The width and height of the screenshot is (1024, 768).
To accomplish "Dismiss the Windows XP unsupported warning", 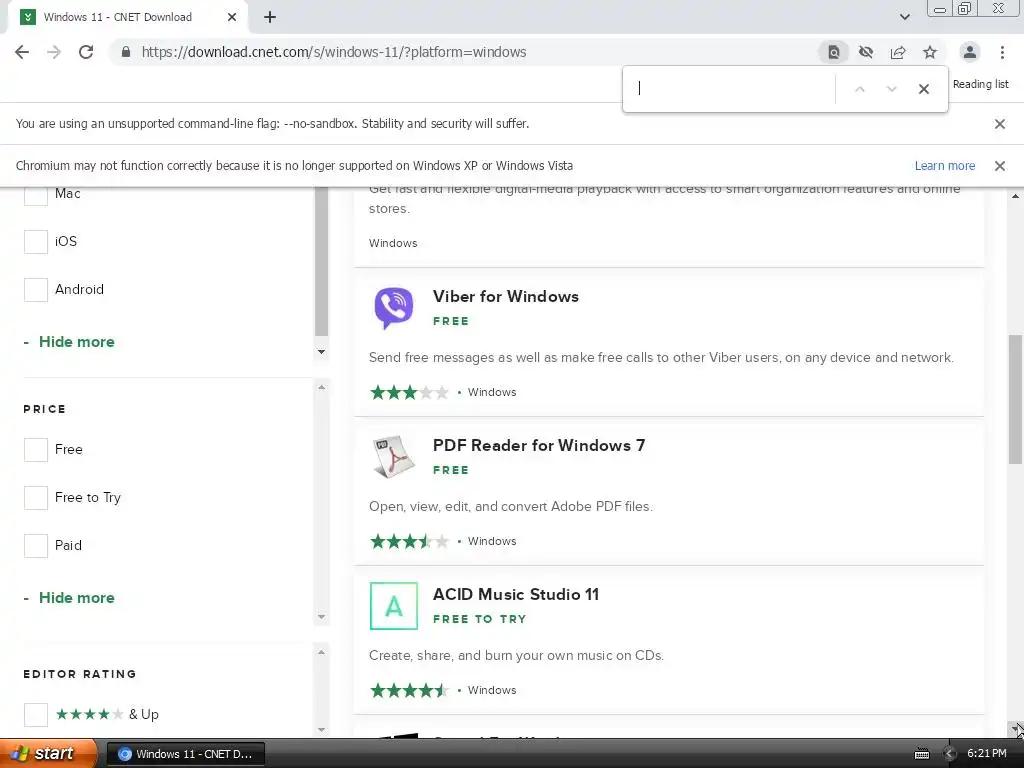I will (x=1000, y=166).
